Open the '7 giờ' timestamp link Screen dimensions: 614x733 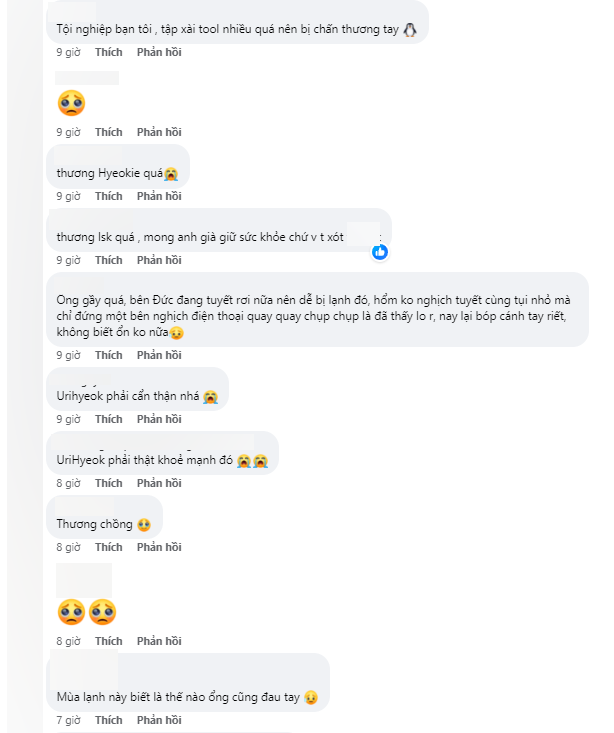67,720
